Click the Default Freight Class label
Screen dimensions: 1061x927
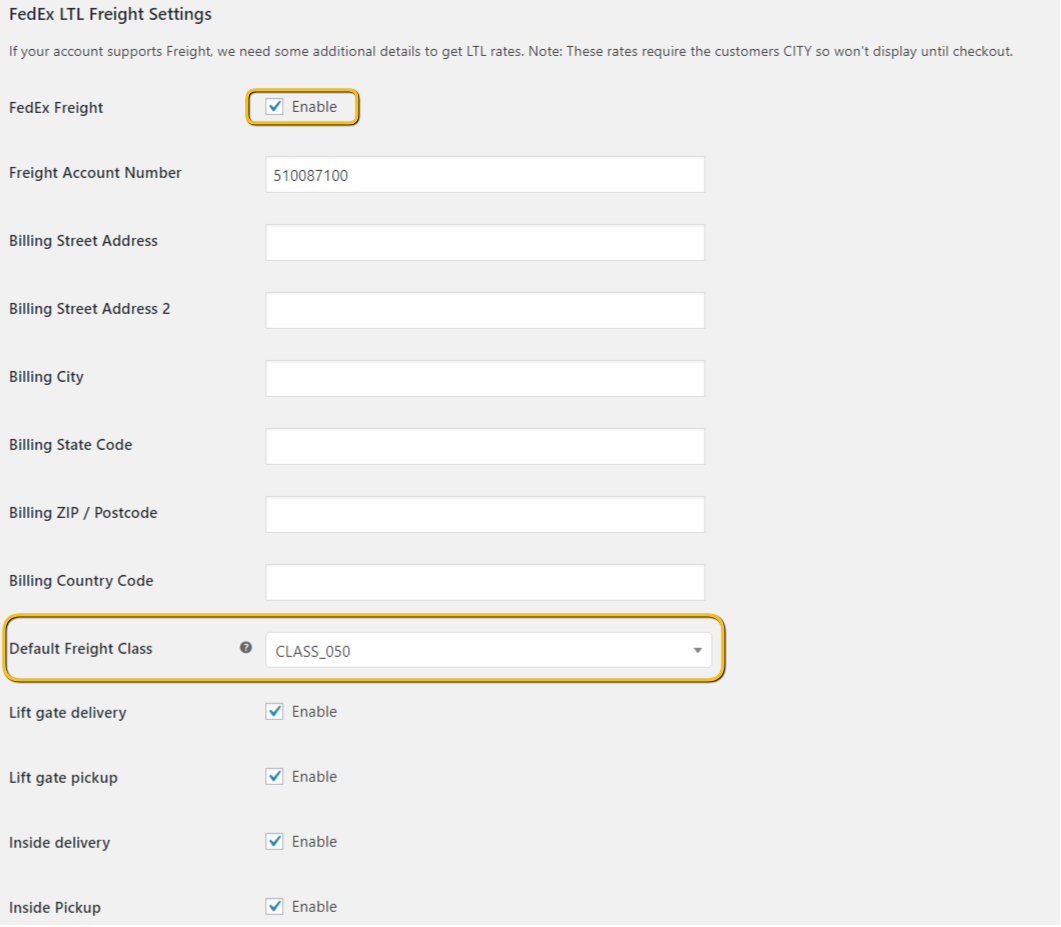(x=81, y=649)
